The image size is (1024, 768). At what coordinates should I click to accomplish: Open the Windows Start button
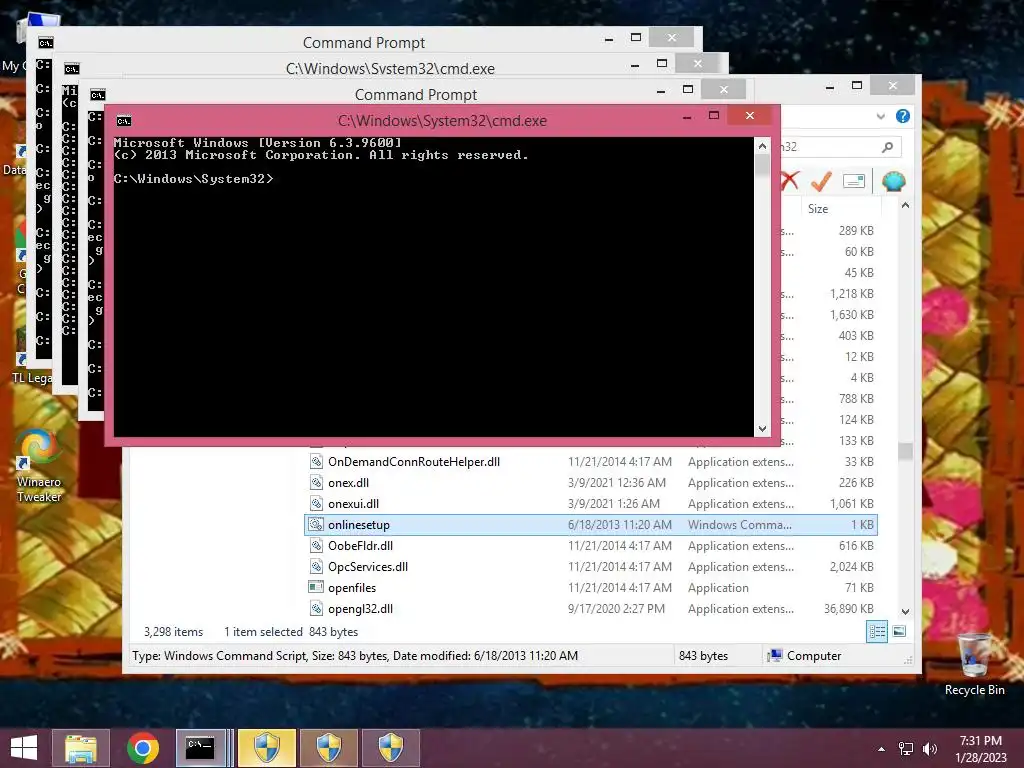tap(24, 748)
